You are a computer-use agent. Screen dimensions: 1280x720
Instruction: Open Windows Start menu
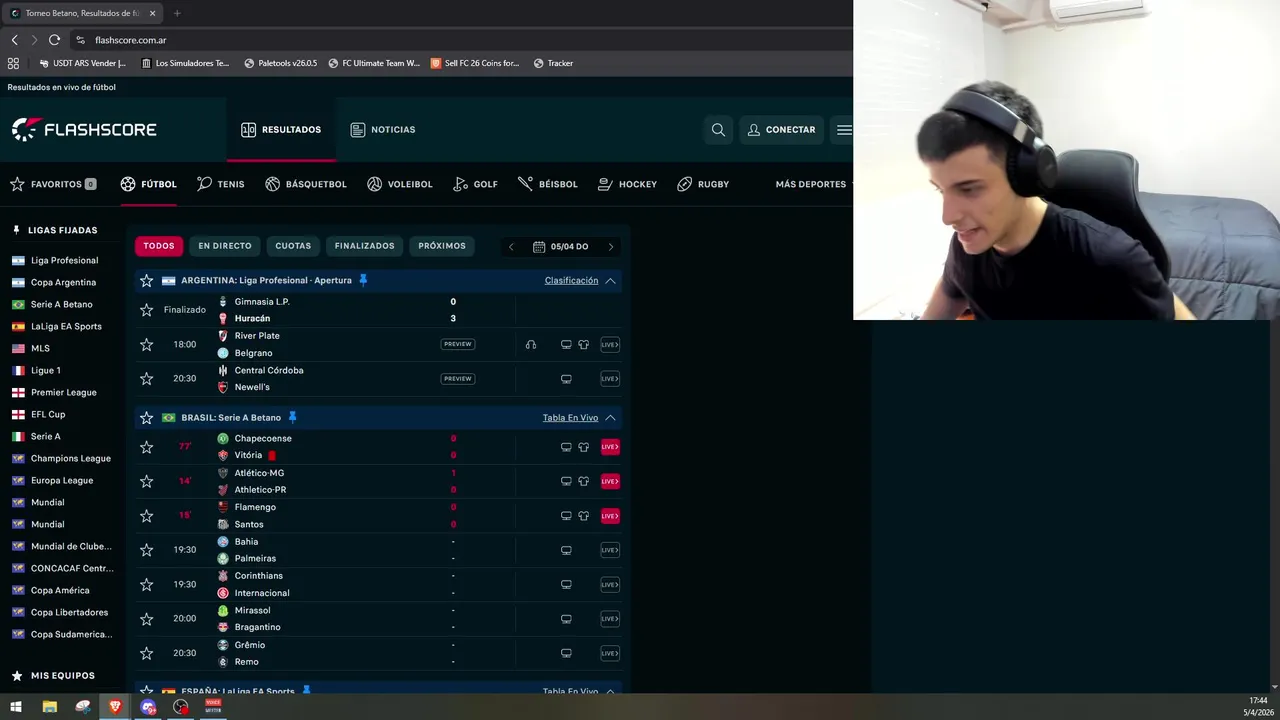tap(16, 707)
